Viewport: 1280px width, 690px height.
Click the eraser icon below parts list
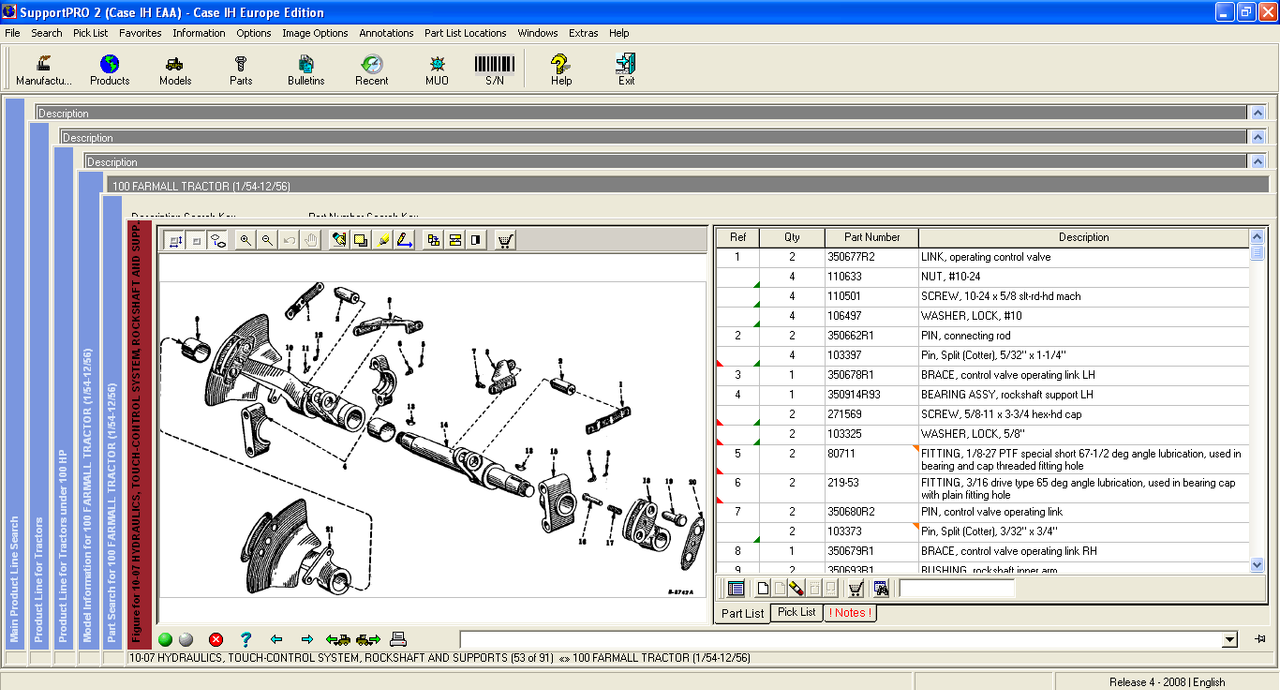[796, 588]
